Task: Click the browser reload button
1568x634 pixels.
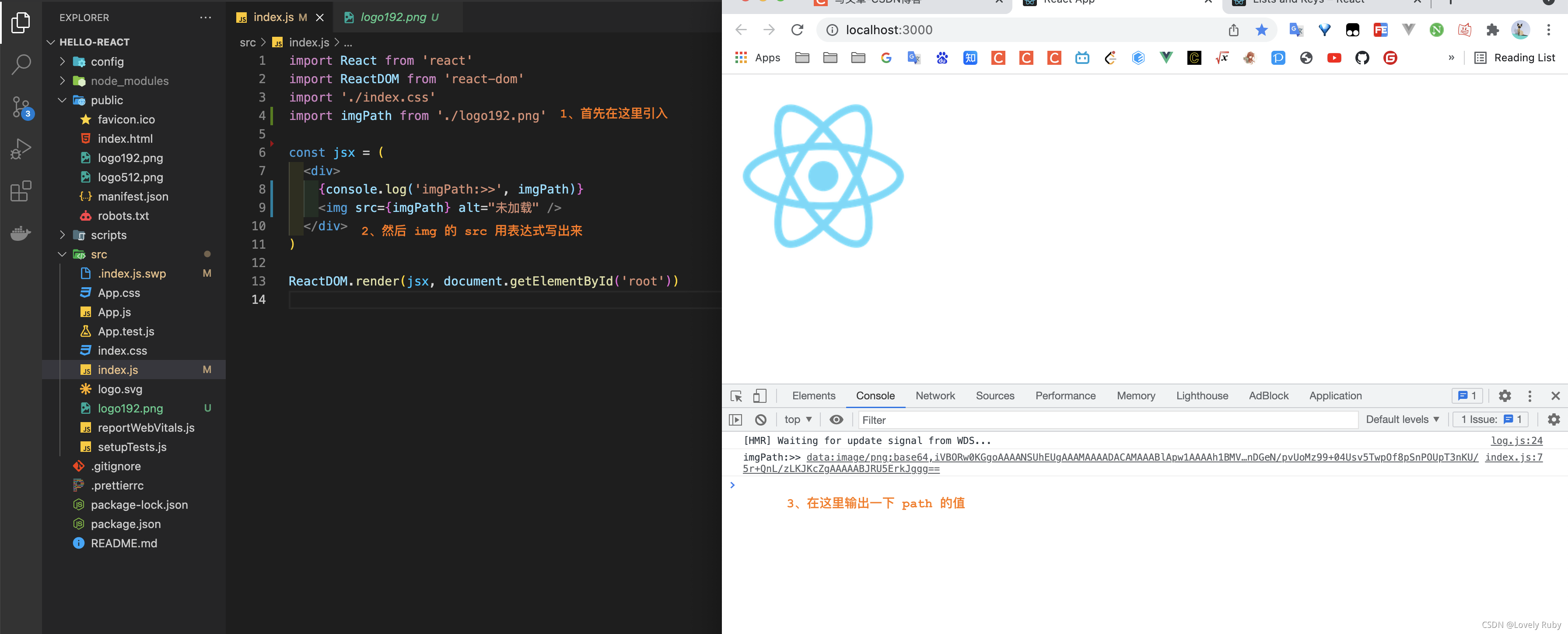Action: point(797,30)
